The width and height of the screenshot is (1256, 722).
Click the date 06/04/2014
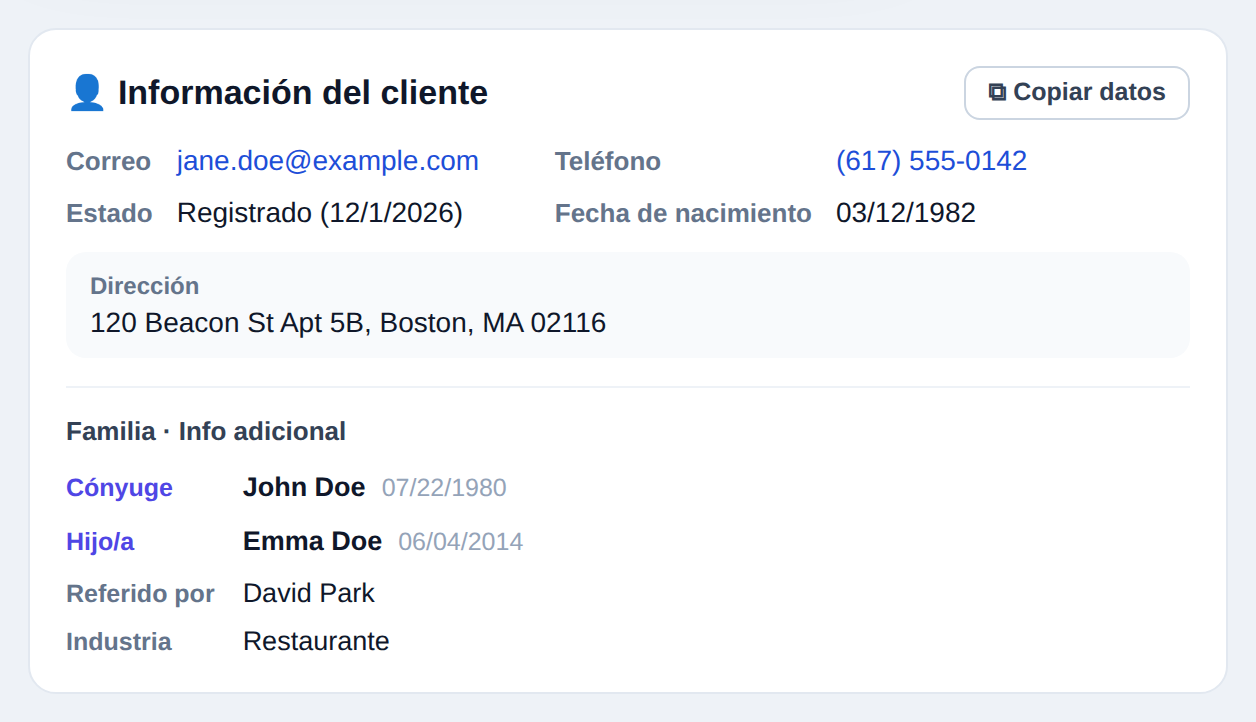click(461, 542)
